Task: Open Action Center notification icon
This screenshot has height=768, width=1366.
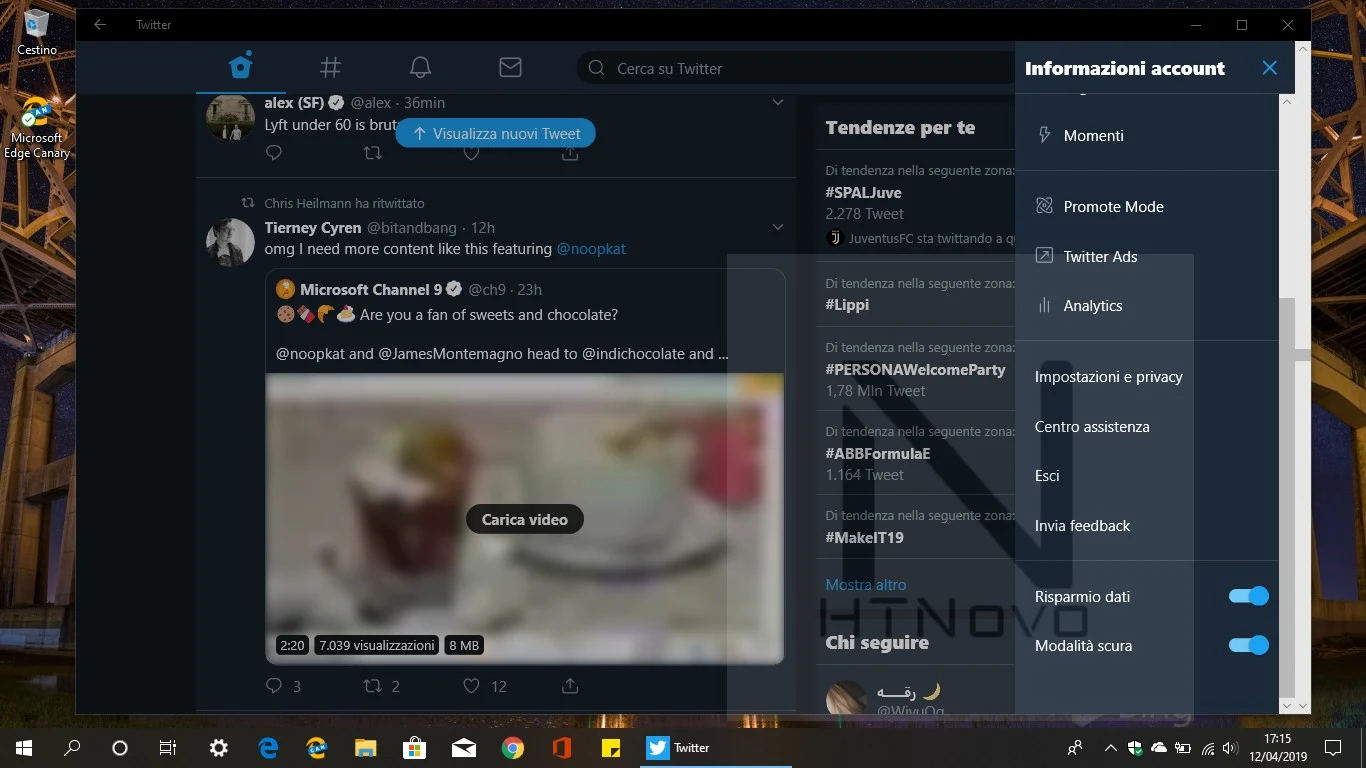Action: [1332, 747]
